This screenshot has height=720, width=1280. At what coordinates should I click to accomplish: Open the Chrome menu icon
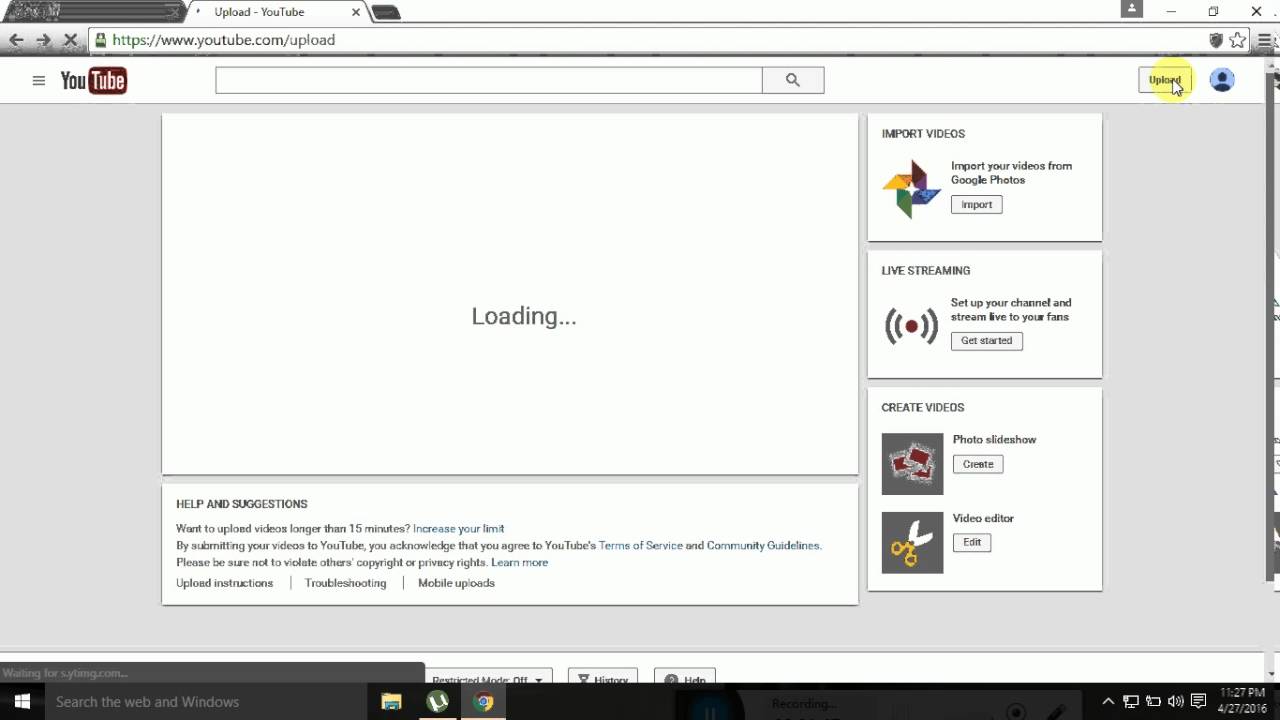(1266, 40)
